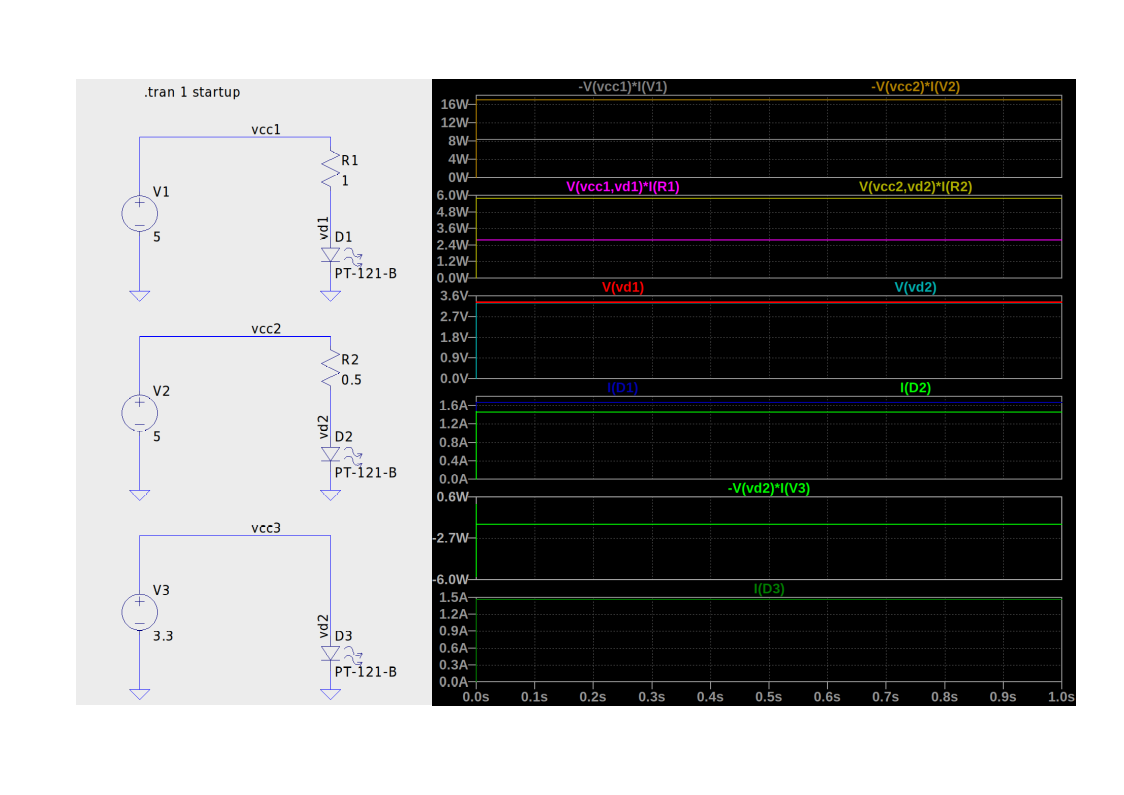Screen dimensions: 1124x795
Task: Click the ground symbol below V1
Action: (139, 296)
